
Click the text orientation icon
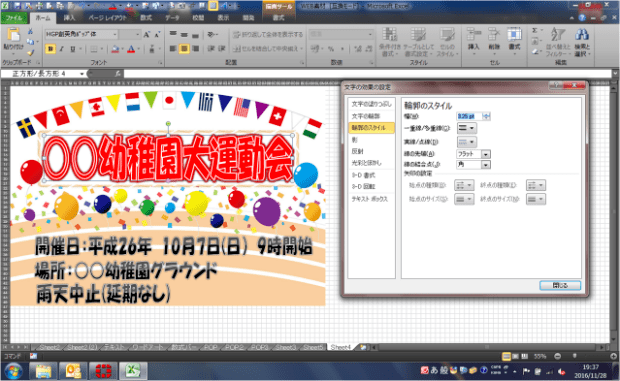pos(212,34)
